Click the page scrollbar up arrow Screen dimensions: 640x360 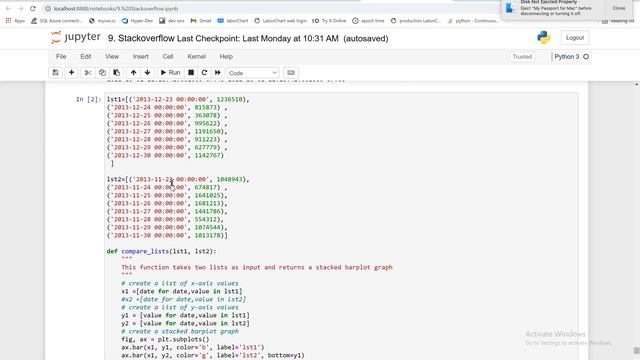point(637,84)
